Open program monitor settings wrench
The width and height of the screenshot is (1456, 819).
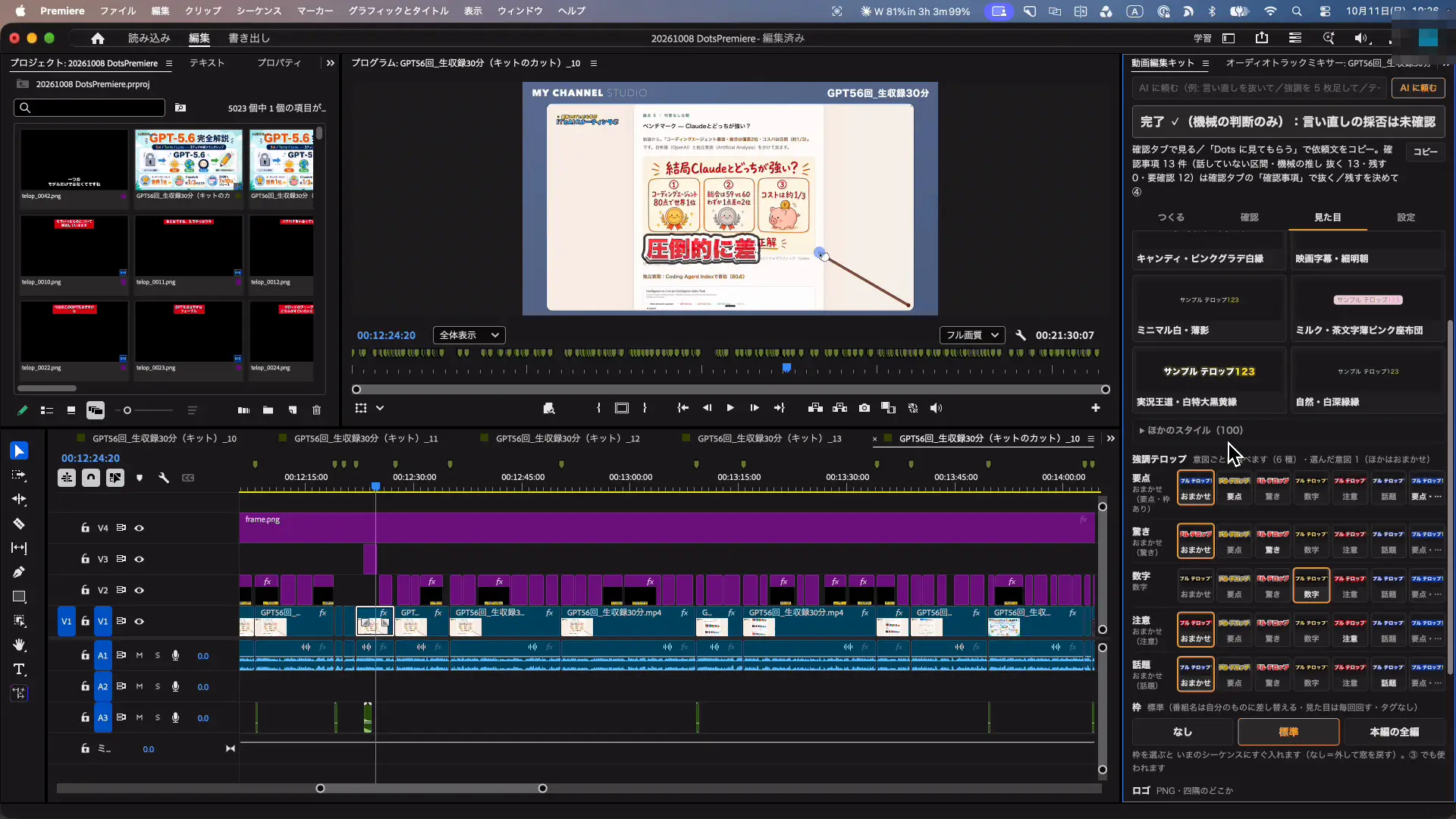coord(1021,335)
